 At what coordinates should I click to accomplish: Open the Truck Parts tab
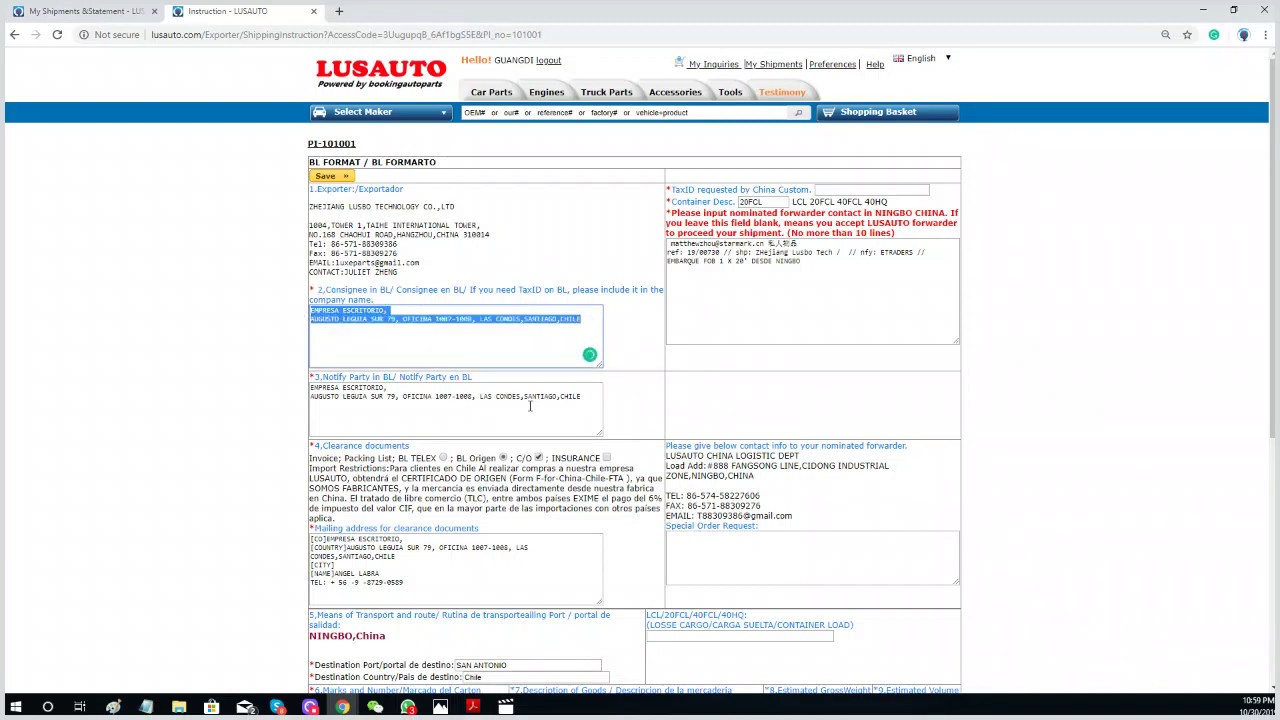click(x=606, y=92)
